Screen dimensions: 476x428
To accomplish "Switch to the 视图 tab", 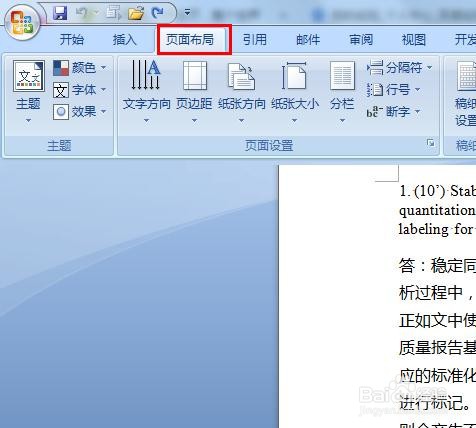I will (x=414, y=40).
